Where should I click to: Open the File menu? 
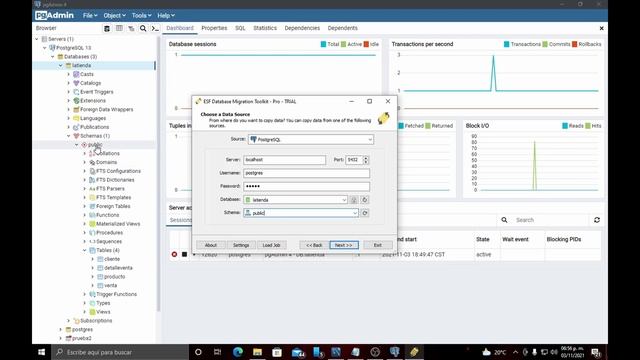coord(90,16)
